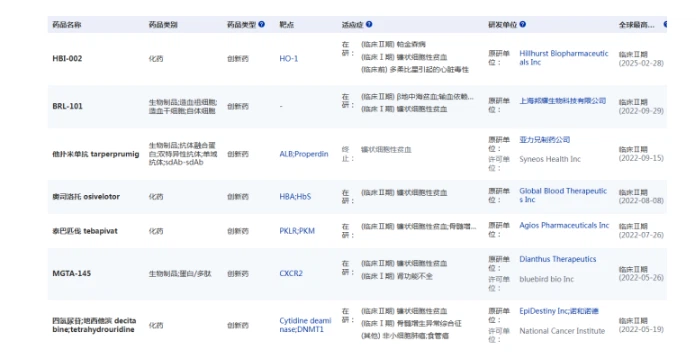Screen dimensions: 696x362
Task: Click bluebird bio Inc licensee text
Action: (546, 279)
